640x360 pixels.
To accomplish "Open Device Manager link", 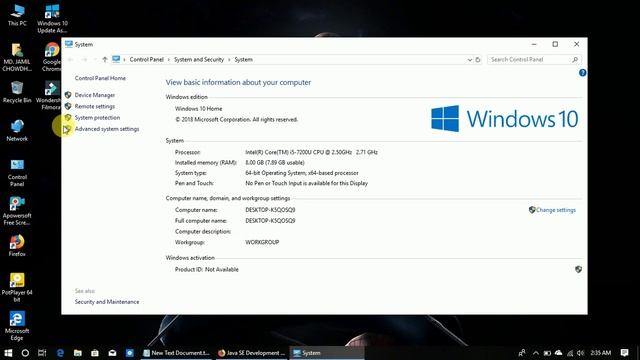I will [94, 95].
